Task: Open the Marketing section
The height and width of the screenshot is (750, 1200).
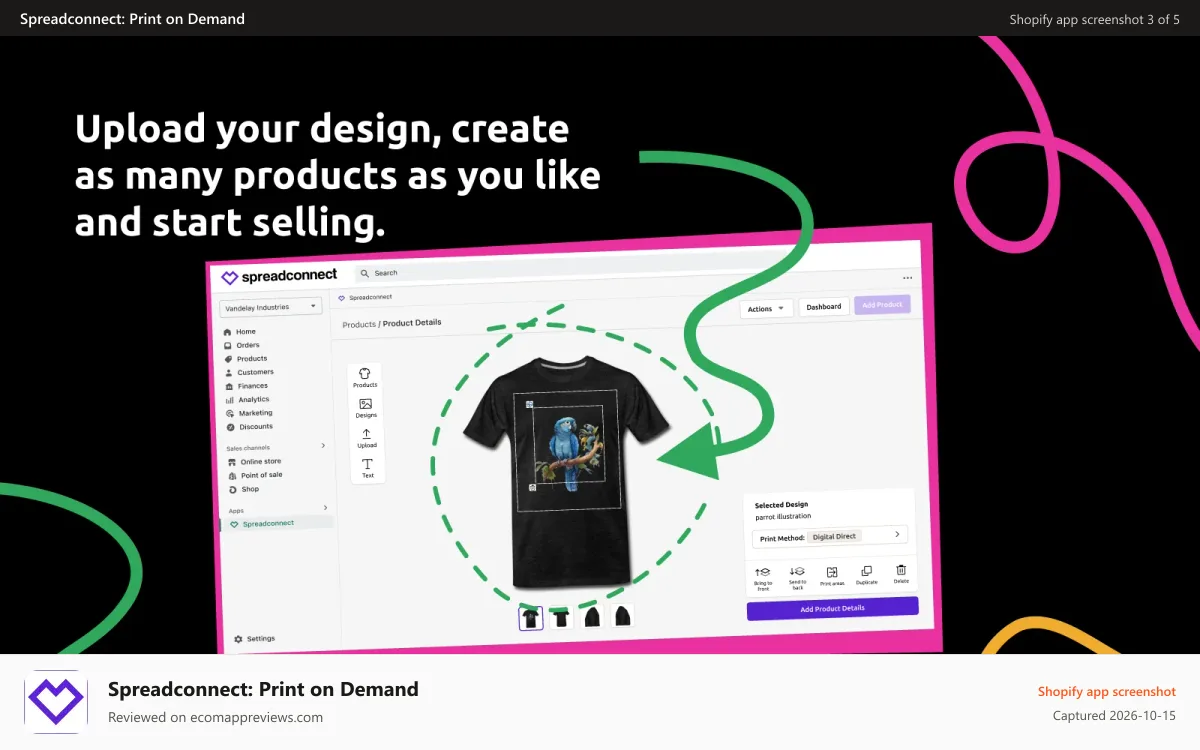Action: point(249,413)
